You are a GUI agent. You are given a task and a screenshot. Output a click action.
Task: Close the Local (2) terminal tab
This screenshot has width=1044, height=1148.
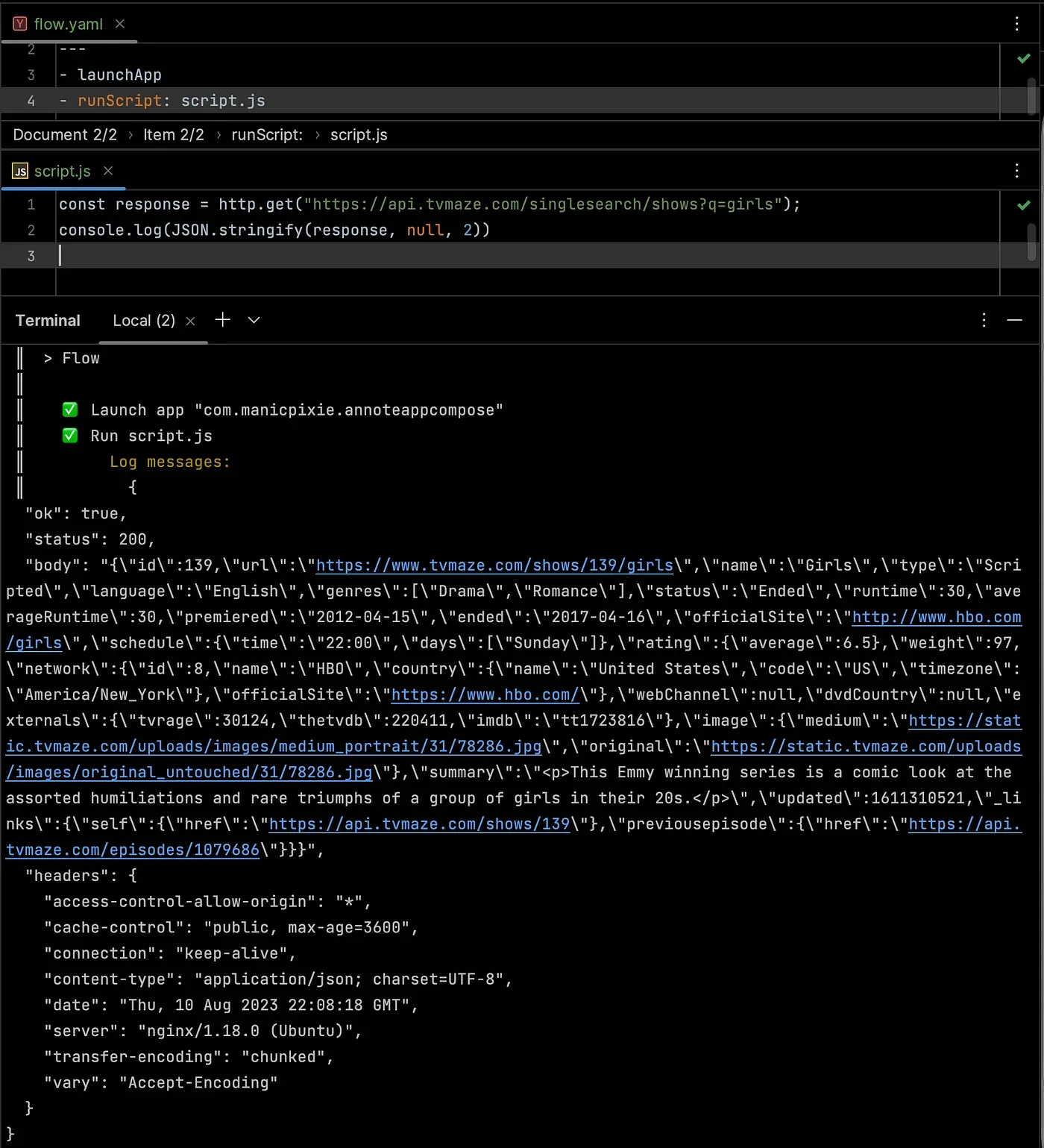(190, 321)
